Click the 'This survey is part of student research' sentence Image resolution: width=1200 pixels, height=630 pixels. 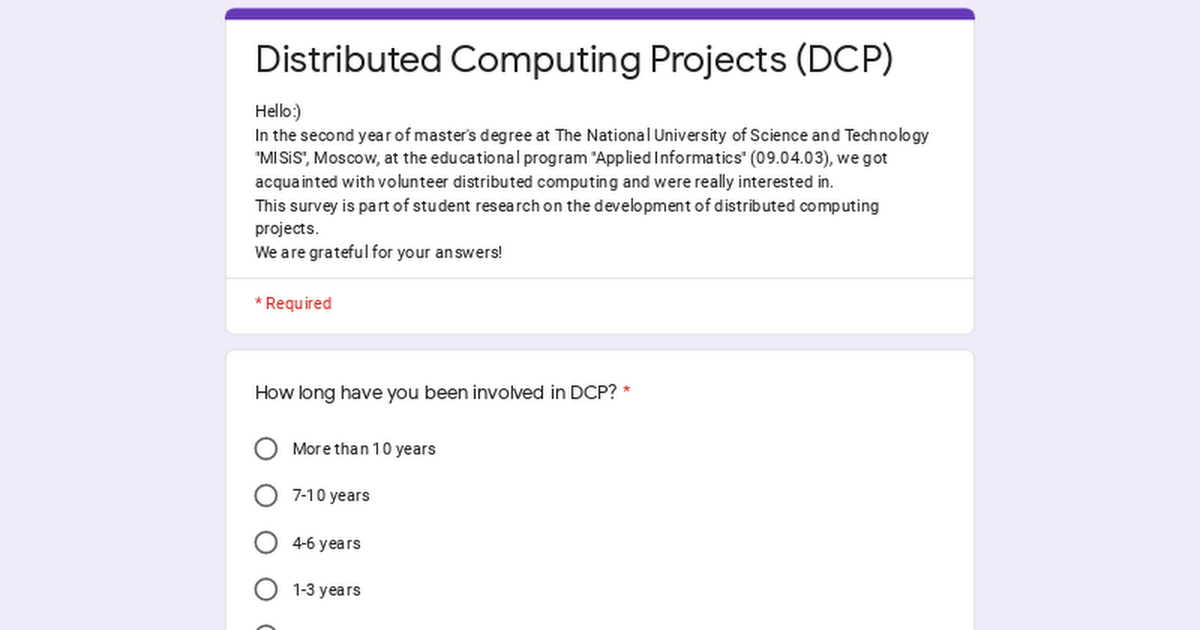pyautogui.click(x=567, y=217)
